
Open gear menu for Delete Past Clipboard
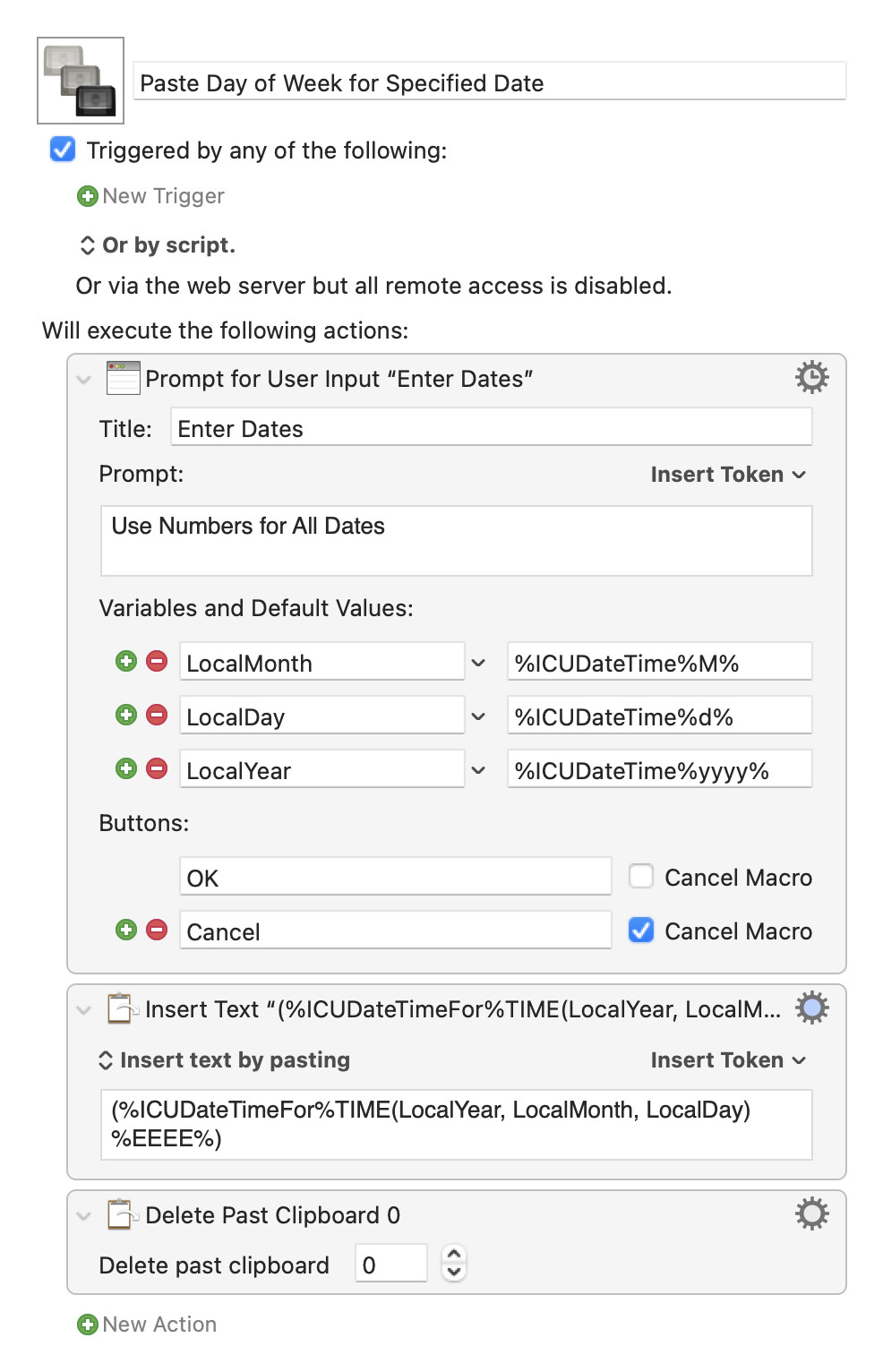[811, 1214]
